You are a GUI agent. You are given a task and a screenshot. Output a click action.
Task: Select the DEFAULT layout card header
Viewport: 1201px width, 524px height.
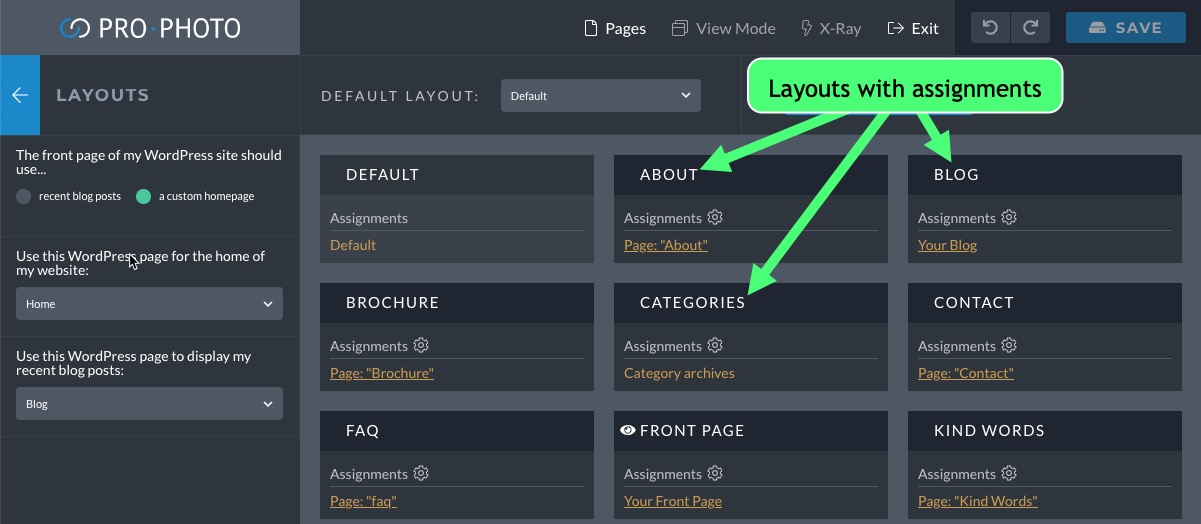pyautogui.click(x=457, y=174)
